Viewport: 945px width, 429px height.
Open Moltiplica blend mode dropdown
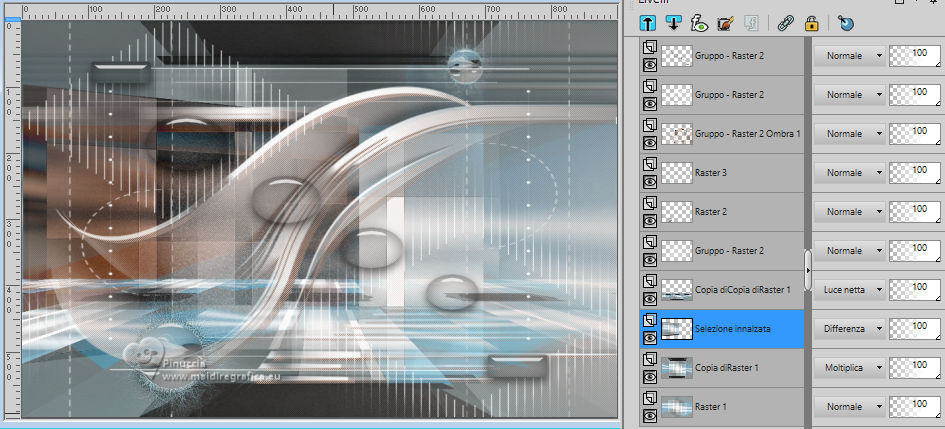[849, 368]
